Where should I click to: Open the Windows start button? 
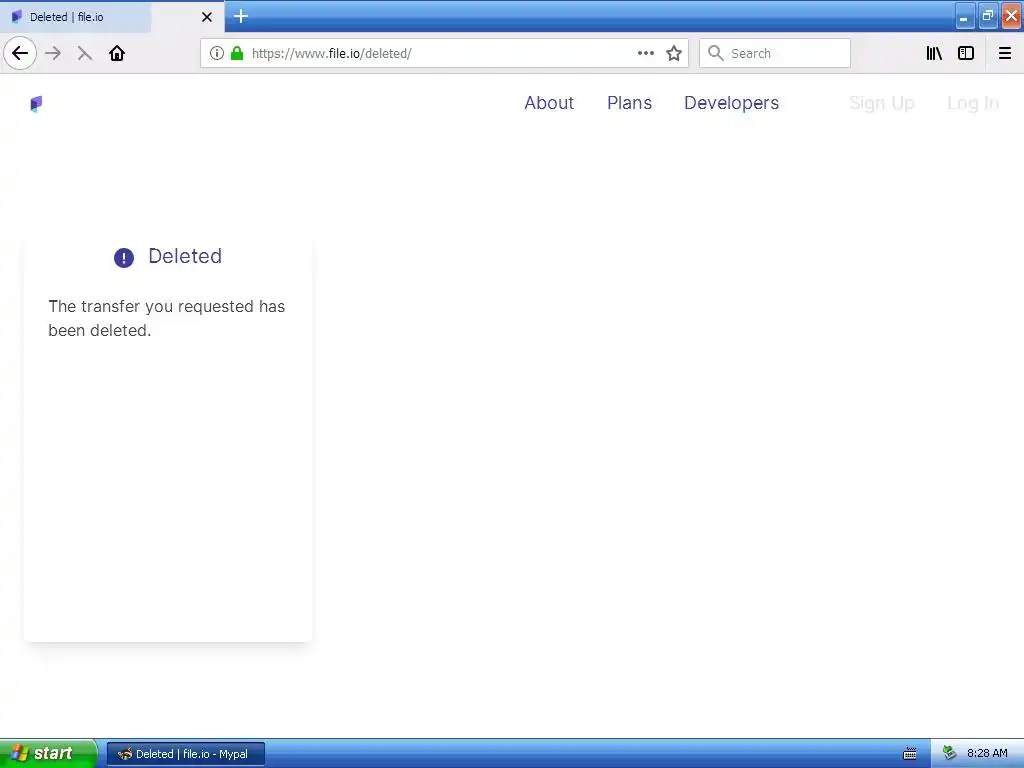coord(48,753)
